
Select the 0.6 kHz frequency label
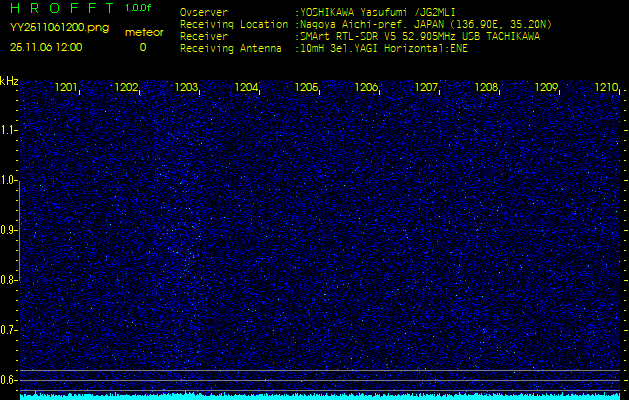tap(9, 379)
